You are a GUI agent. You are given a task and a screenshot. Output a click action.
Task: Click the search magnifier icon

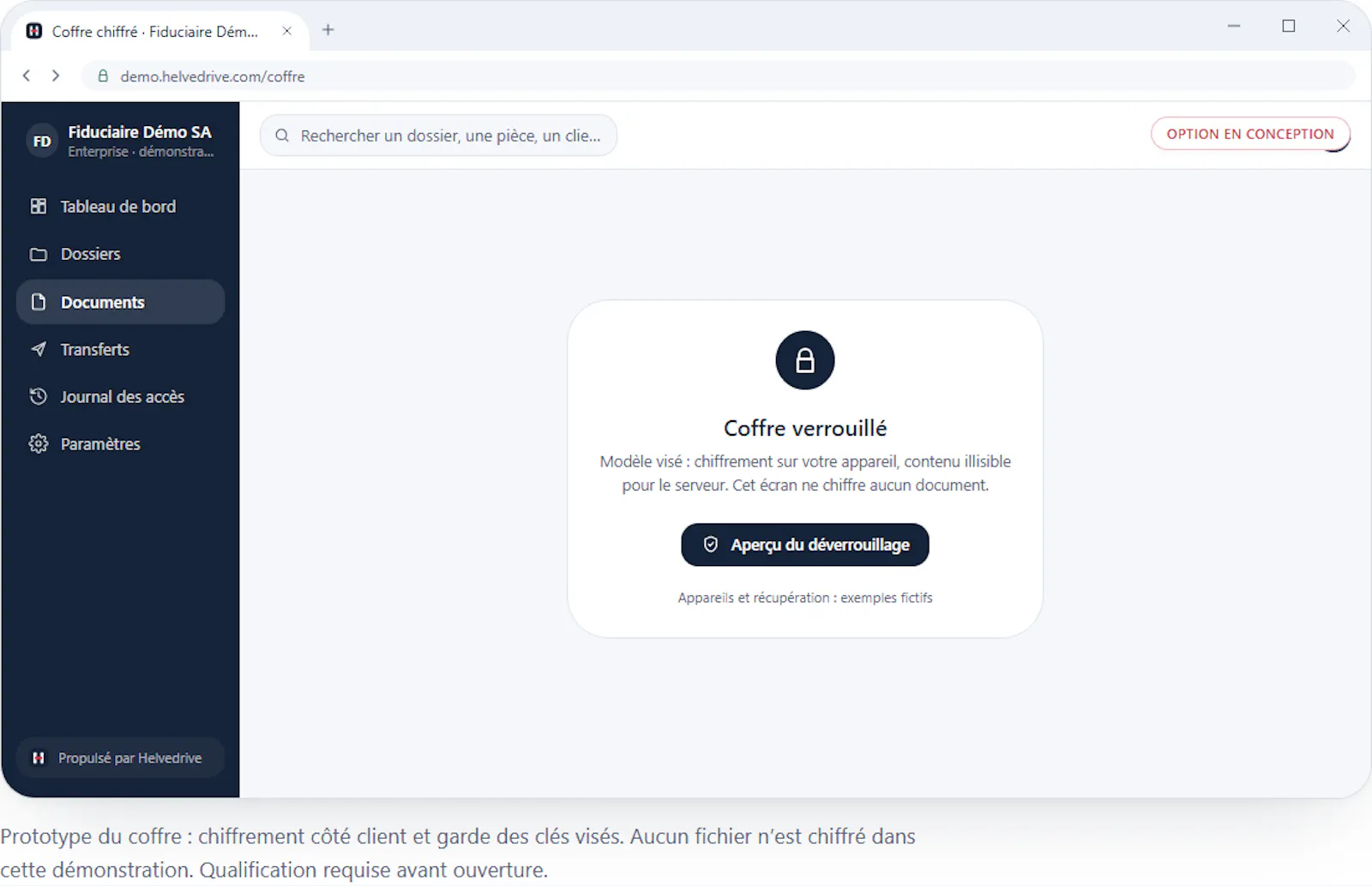tap(282, 136)
